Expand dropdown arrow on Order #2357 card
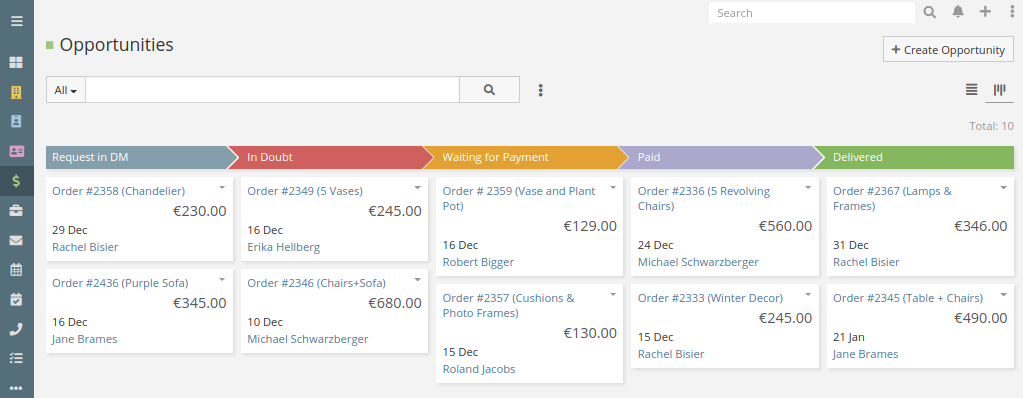The image size is (1023, 398). click(x=612, y=295)
